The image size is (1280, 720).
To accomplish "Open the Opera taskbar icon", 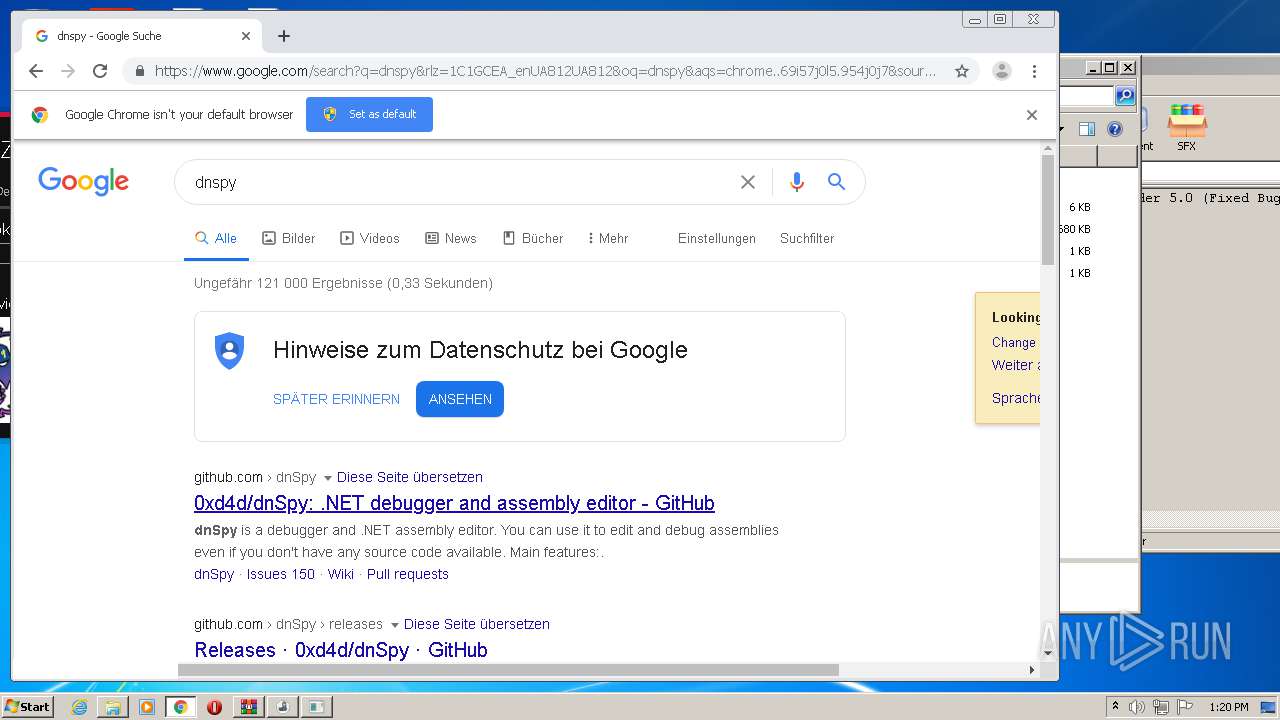I will pos(214,707).
